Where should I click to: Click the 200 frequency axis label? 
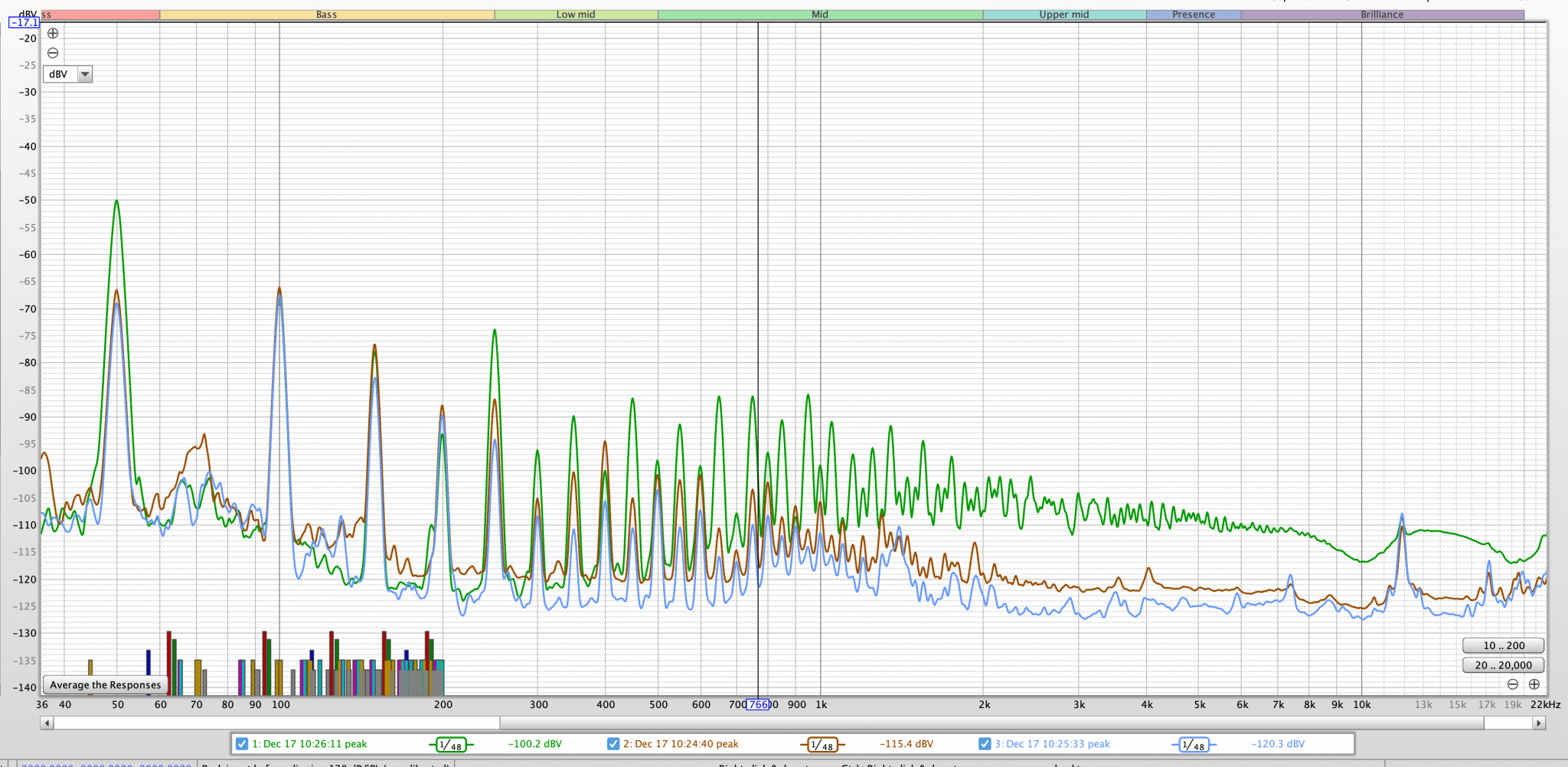click(x=443, y=704)
